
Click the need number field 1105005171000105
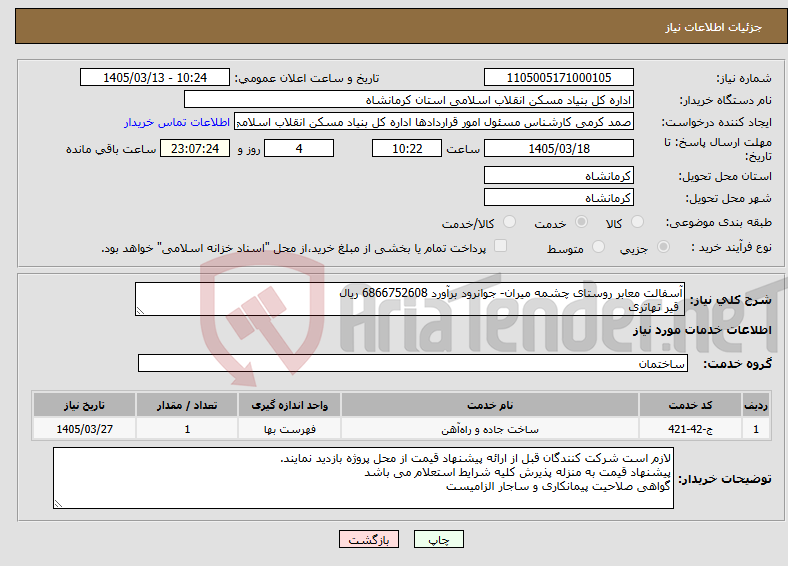(559, 77)
